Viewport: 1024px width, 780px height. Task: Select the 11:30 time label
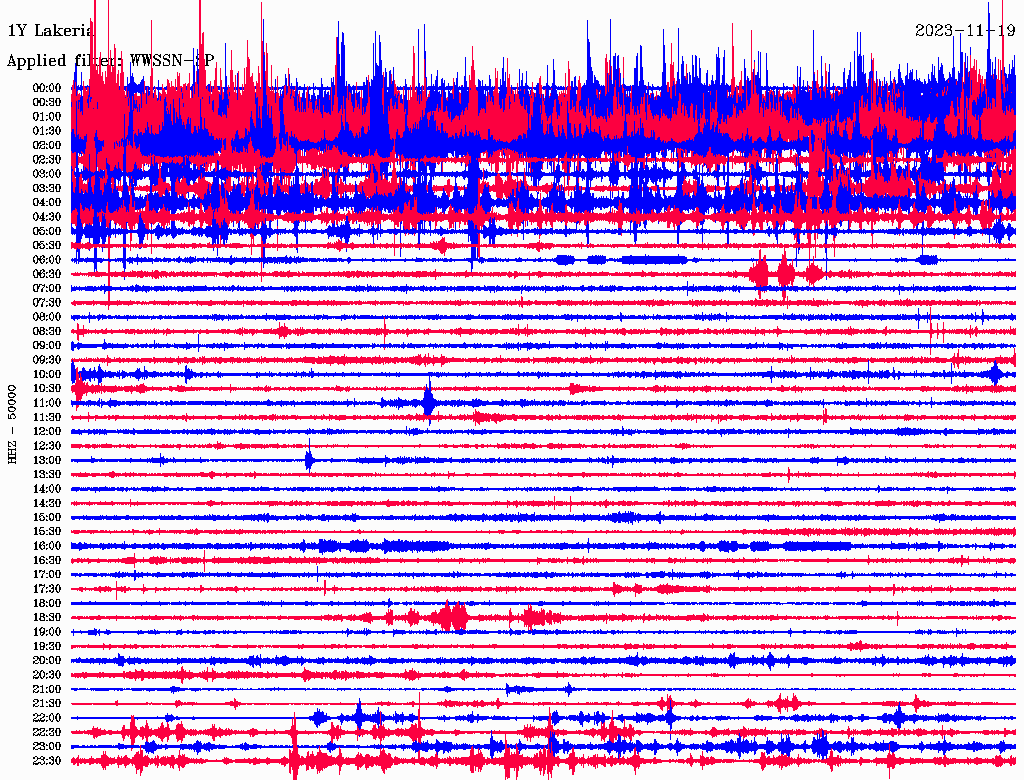pos(47,418)
